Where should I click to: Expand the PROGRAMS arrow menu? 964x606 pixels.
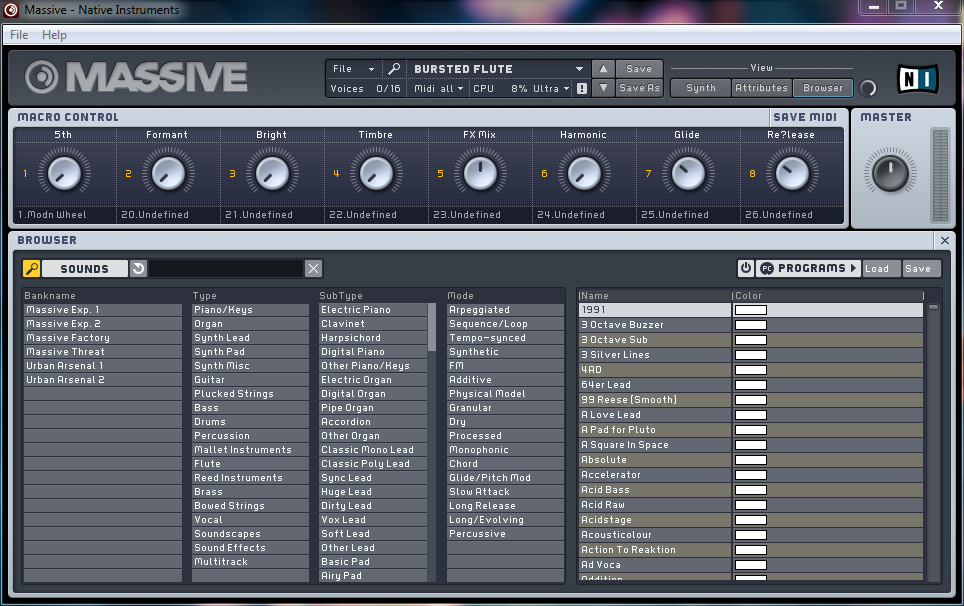click(853, 268)
